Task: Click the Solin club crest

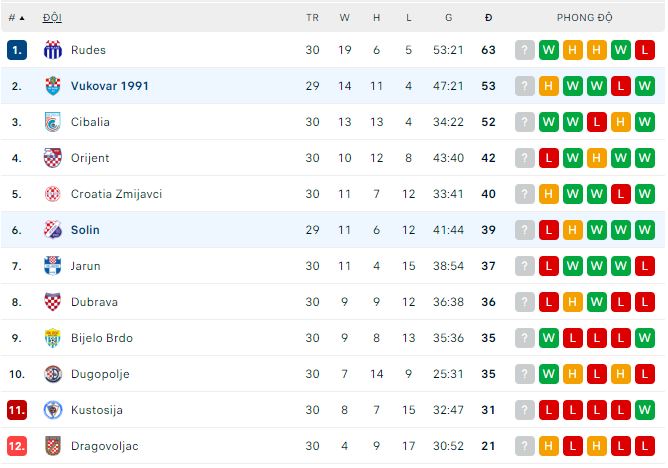Action: click(x=53, y=230)
